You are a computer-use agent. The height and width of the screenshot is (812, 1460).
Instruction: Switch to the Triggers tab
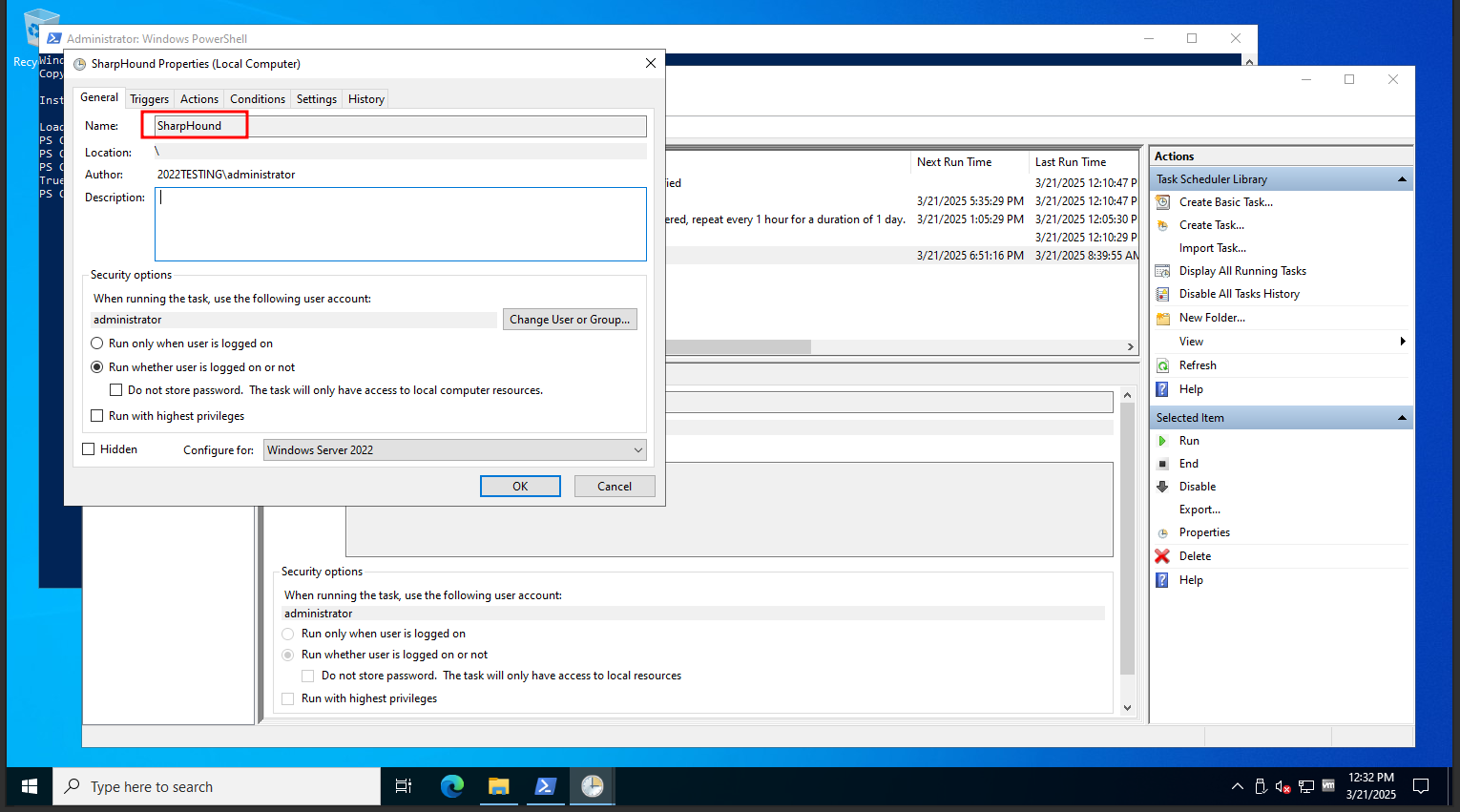click(149, 99)
